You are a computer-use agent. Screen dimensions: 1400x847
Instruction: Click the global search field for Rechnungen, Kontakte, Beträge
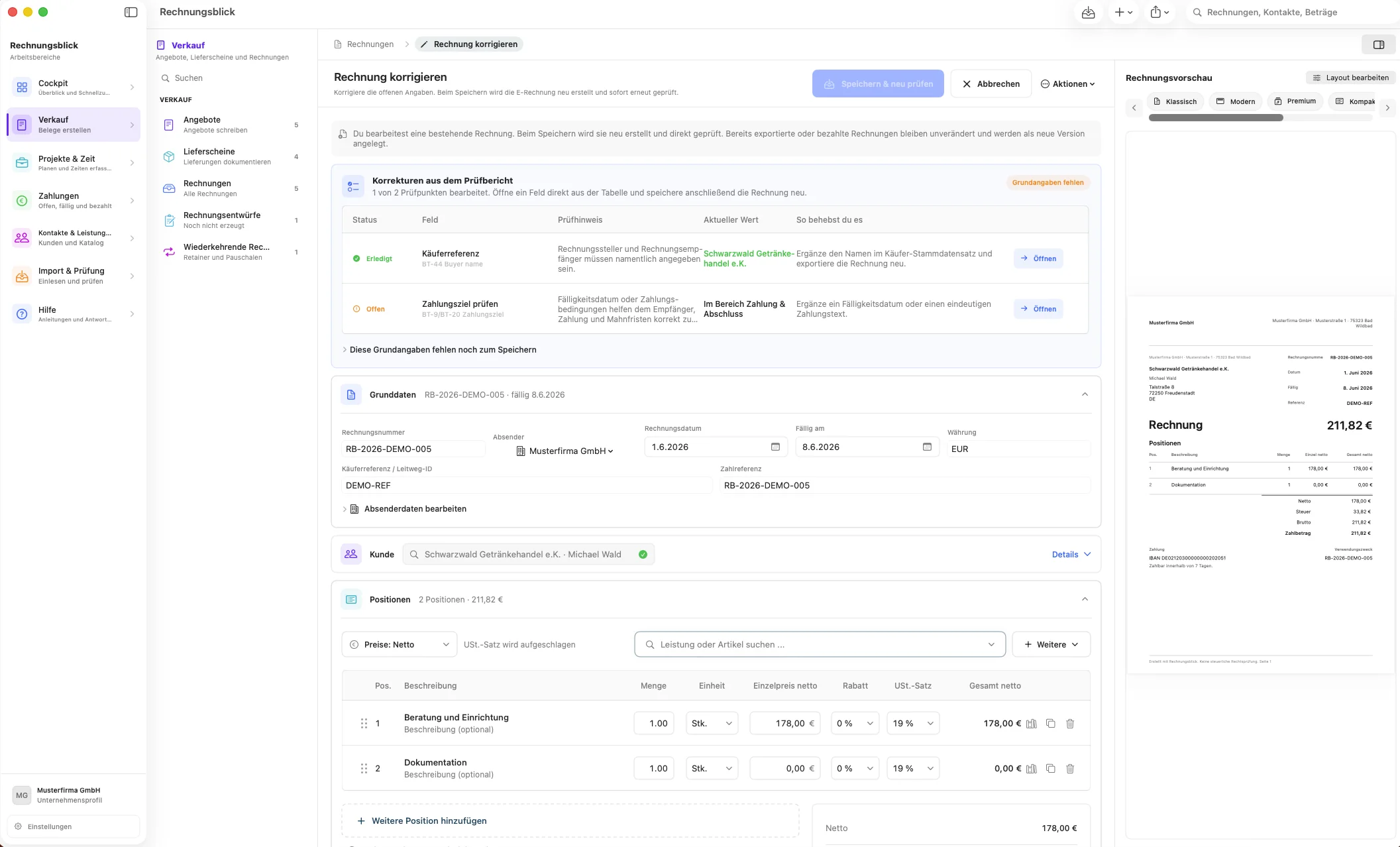1292,12
